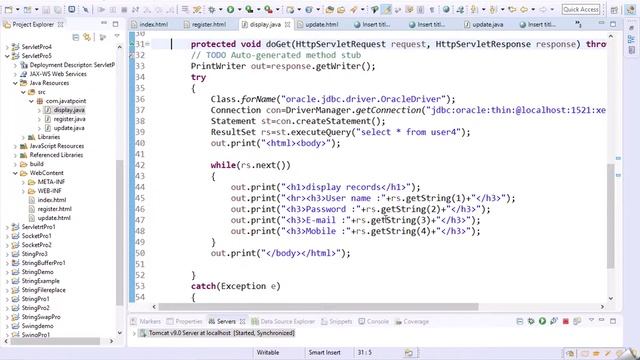Click the Writable status bar entry
The width and height of the screenshot is (640, 360).
[268, 352]
